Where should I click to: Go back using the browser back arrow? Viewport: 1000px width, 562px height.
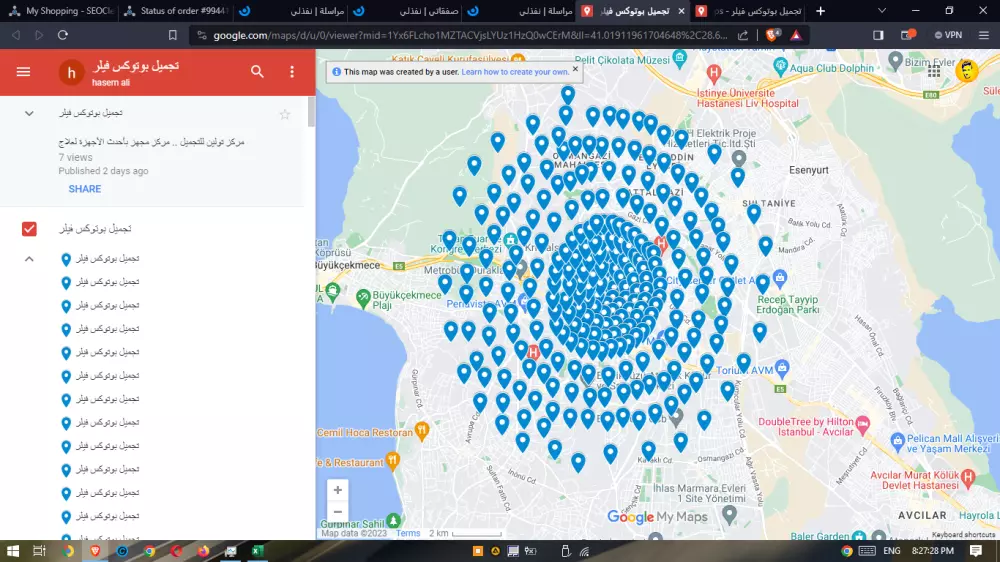pos(16,35)
